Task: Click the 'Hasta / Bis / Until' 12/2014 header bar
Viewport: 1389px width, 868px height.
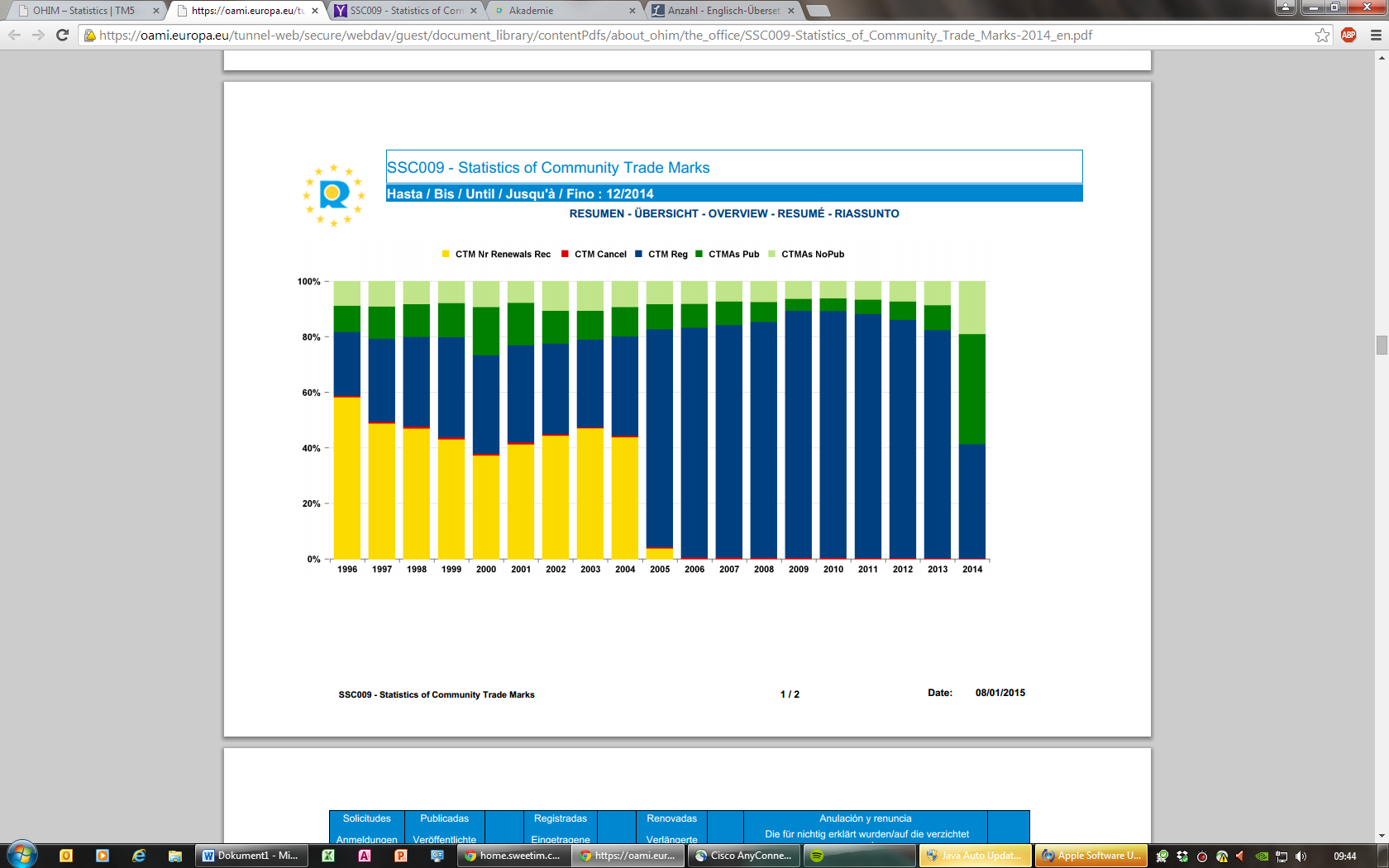Action: [734, 193]
